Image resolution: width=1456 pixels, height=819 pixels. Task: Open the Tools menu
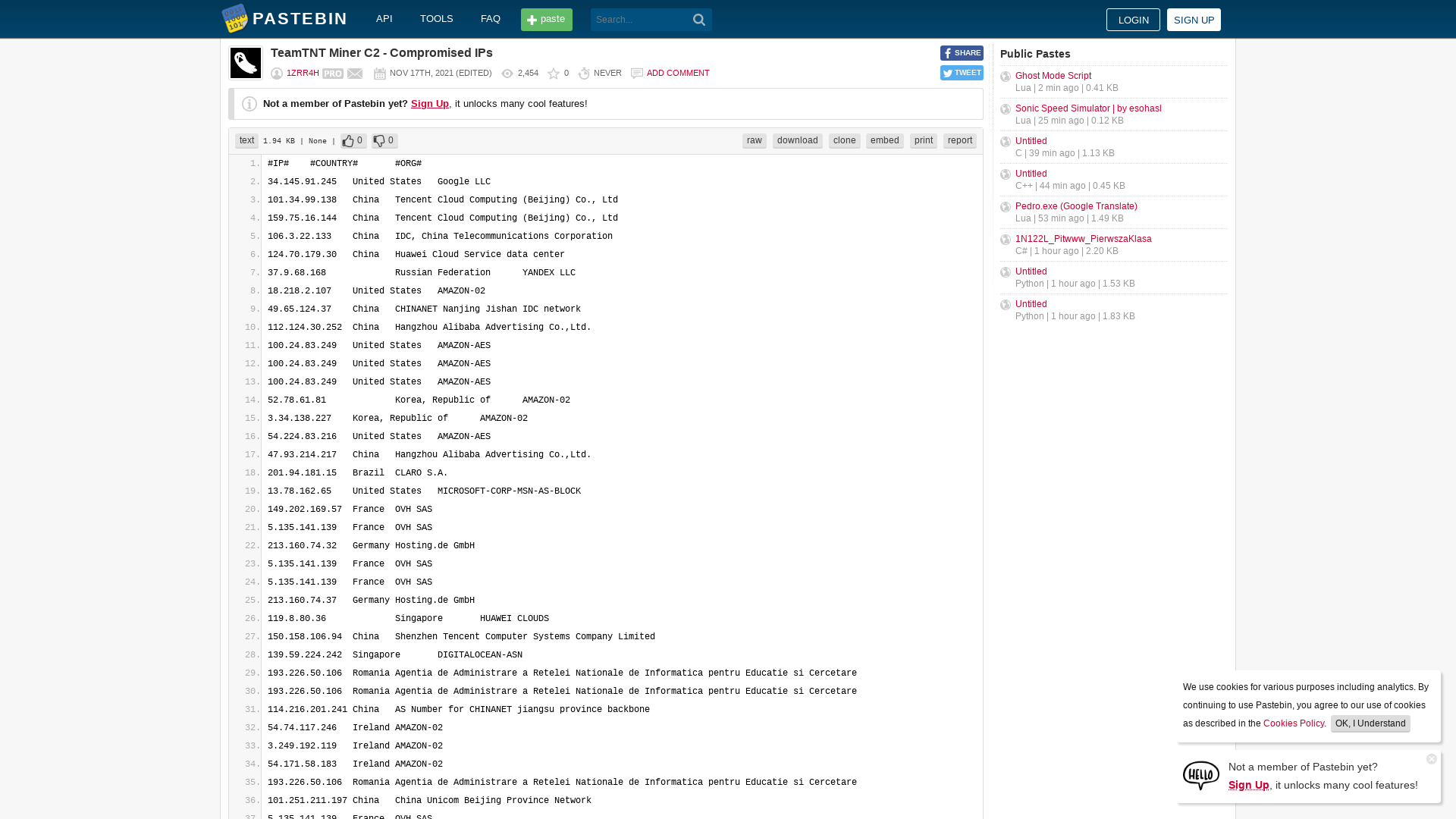[437, 19]
